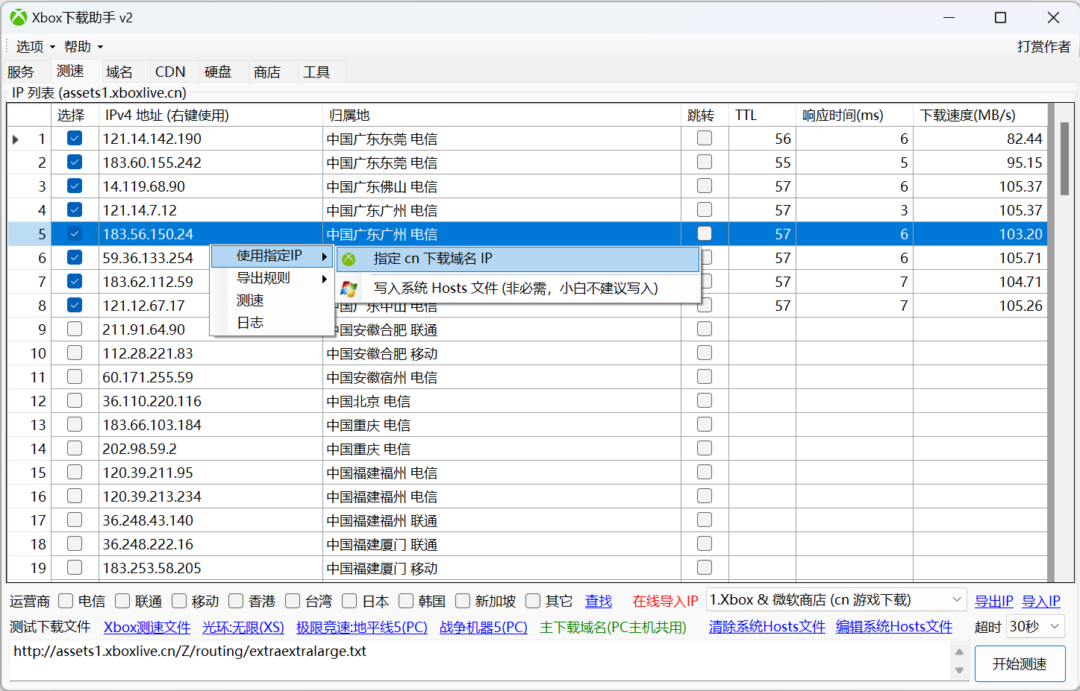
Task: Switch to the 工具 tab
Action: point(319,71)
